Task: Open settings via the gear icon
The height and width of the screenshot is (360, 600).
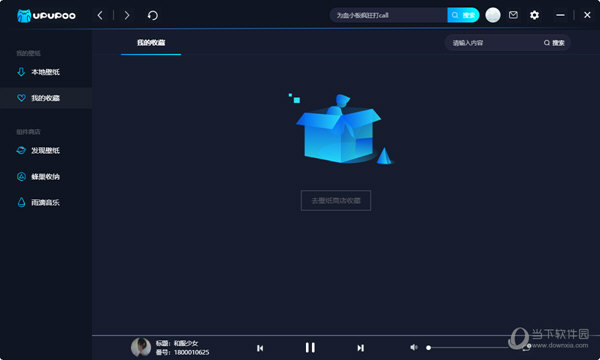Action: (x=534, y=15)
